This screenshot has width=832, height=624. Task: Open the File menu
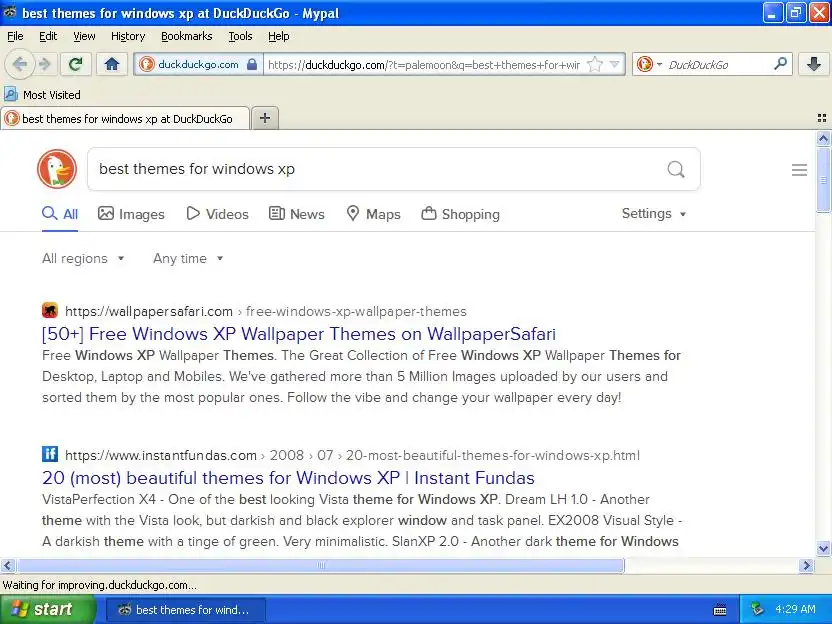point(15,36)
